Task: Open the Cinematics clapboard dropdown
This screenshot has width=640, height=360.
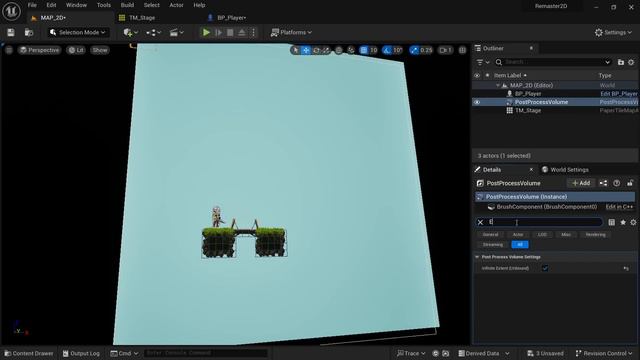Action: point(177,32)
